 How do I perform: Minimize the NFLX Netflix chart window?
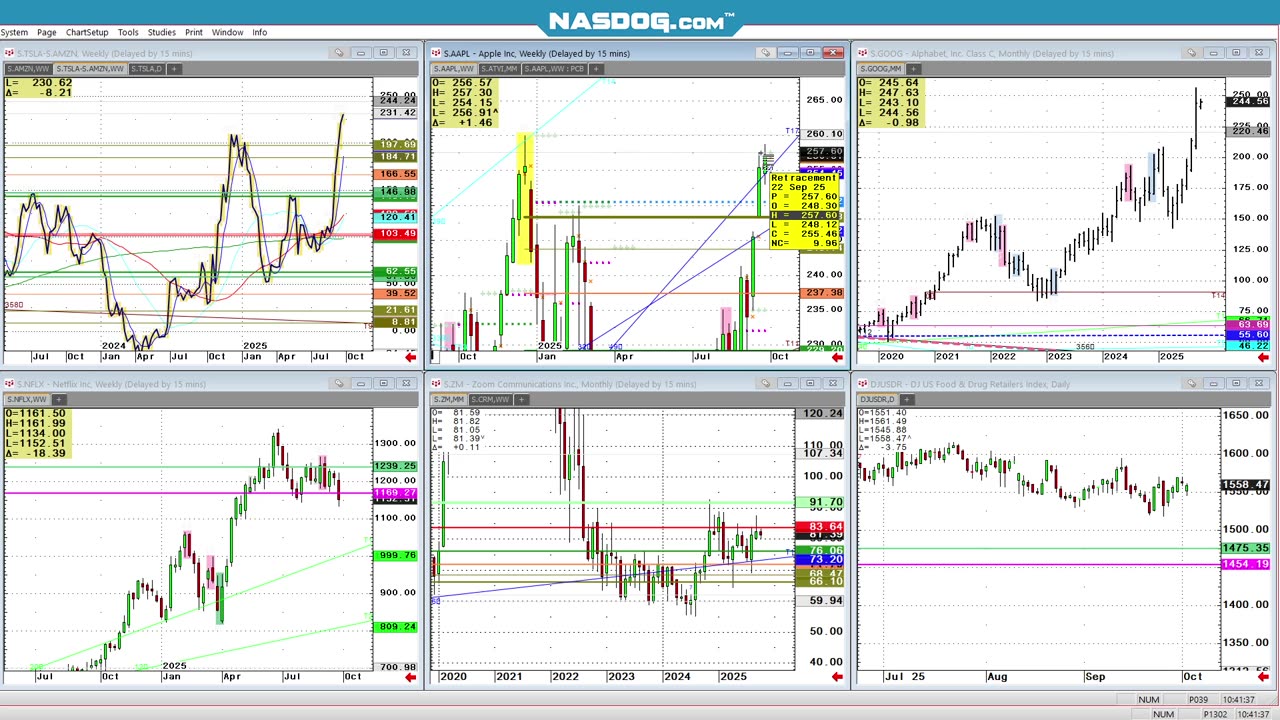[x=361, y=383]
